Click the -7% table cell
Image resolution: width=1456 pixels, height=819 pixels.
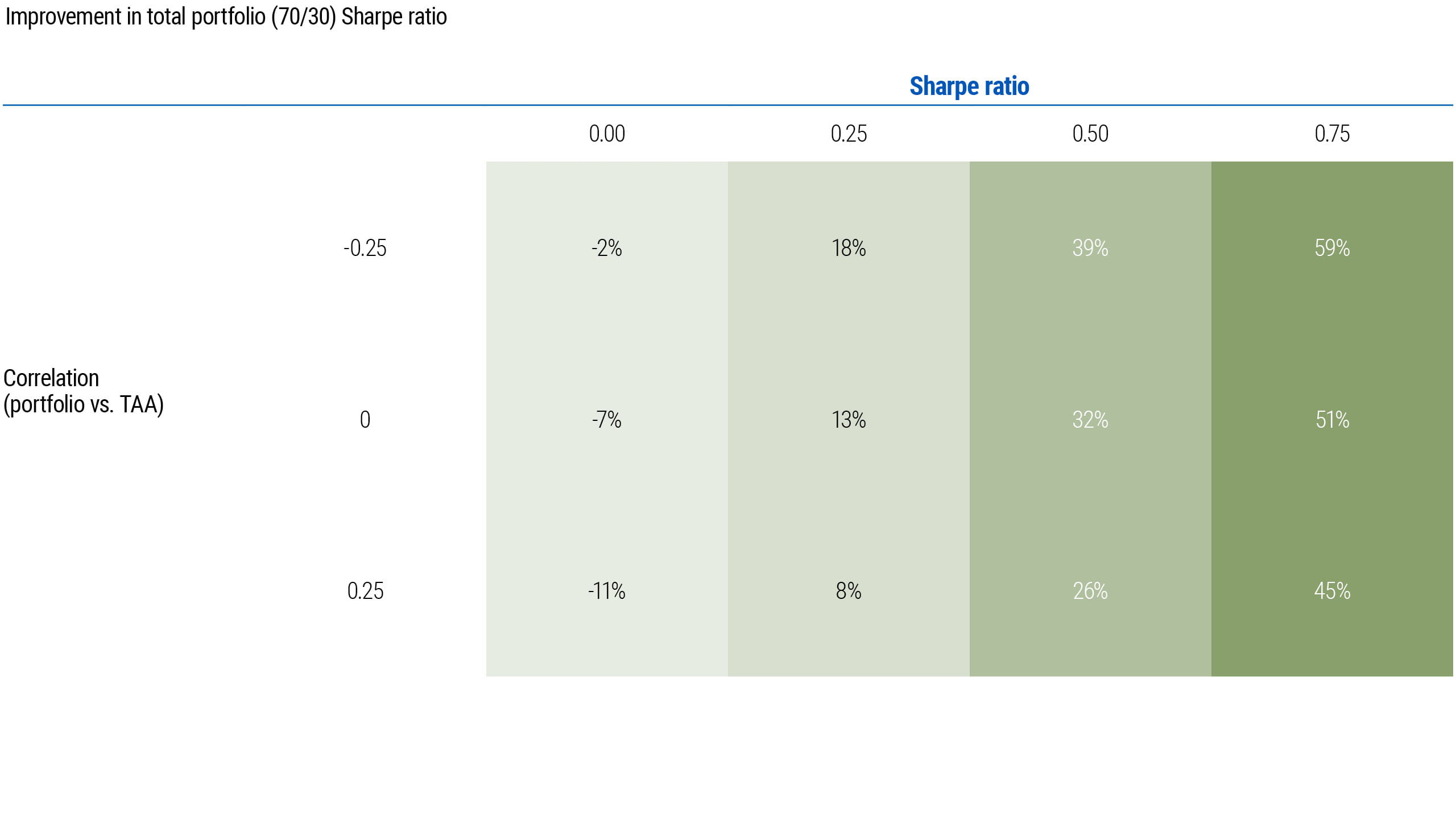coord(607,420)
